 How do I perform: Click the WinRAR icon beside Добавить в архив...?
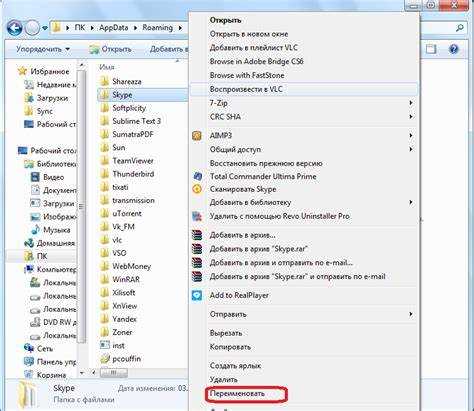[x=197, y=235]
